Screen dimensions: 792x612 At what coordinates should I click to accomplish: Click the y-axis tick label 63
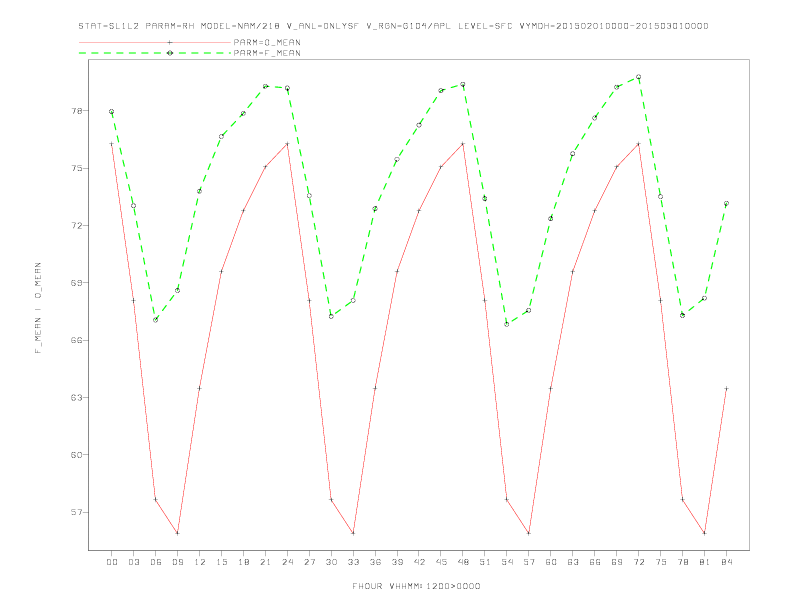click(x=77, y=397)
